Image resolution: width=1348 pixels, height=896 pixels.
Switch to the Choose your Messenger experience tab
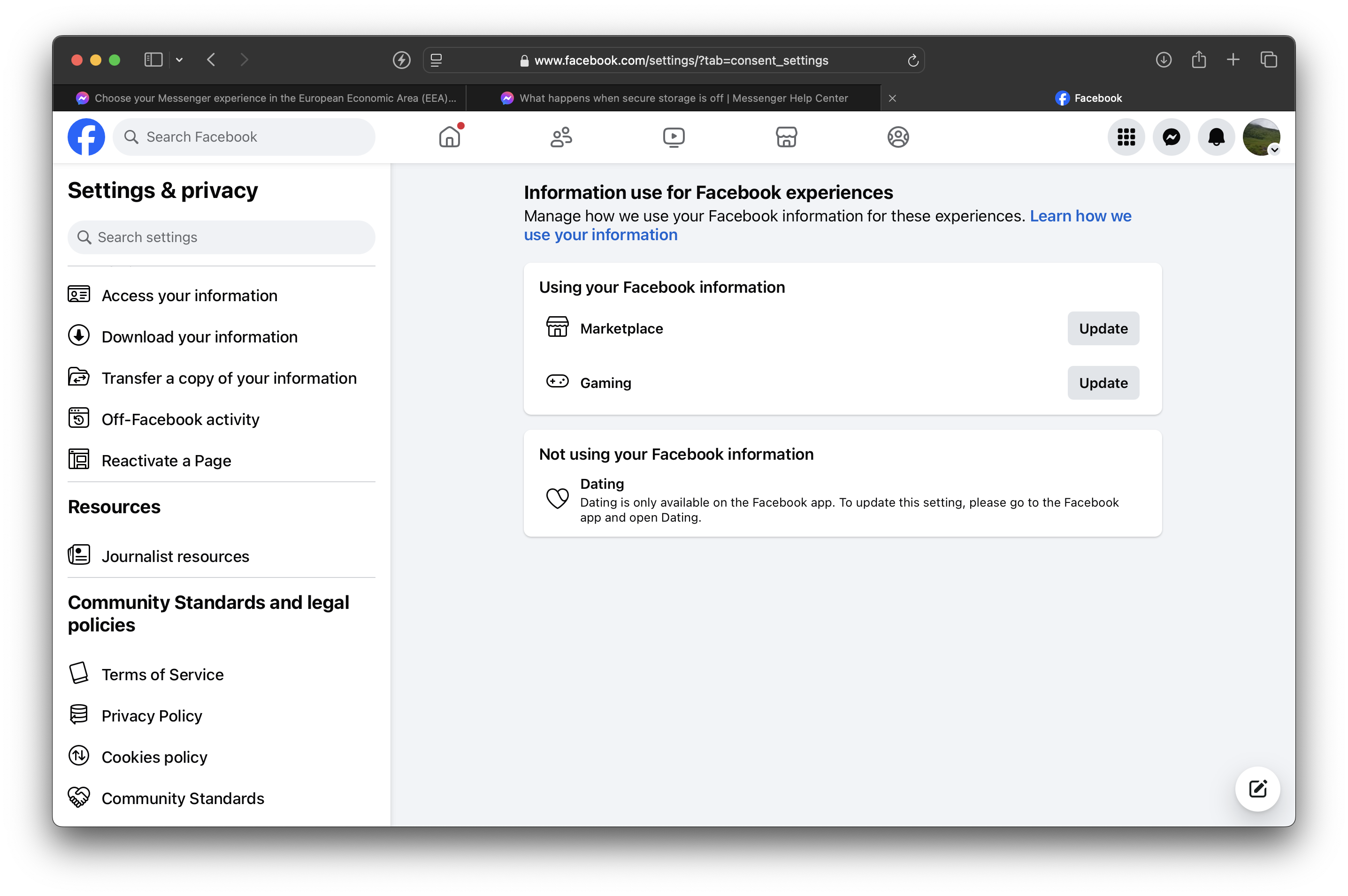point(259,98)
